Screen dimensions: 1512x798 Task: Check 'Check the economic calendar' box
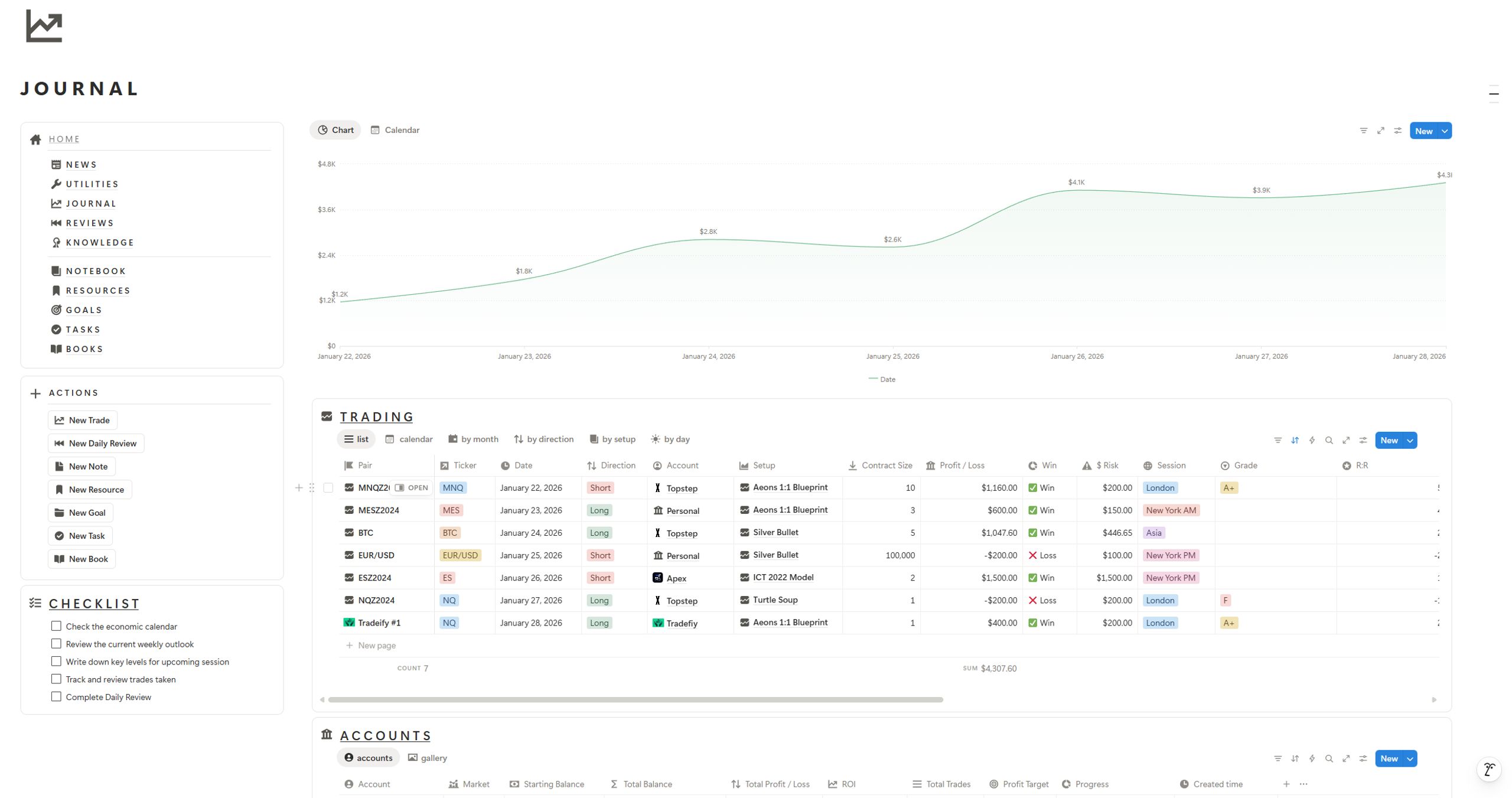coord(56,626)
